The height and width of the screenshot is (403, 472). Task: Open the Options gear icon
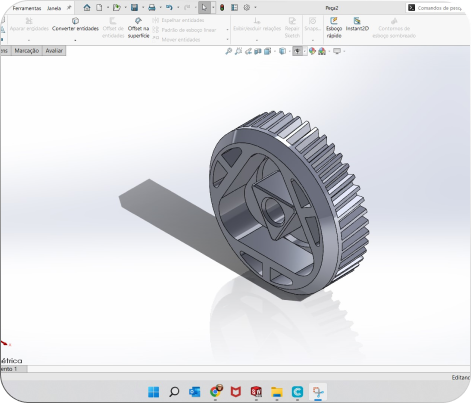pyautogui.click(x=247, y=7)
